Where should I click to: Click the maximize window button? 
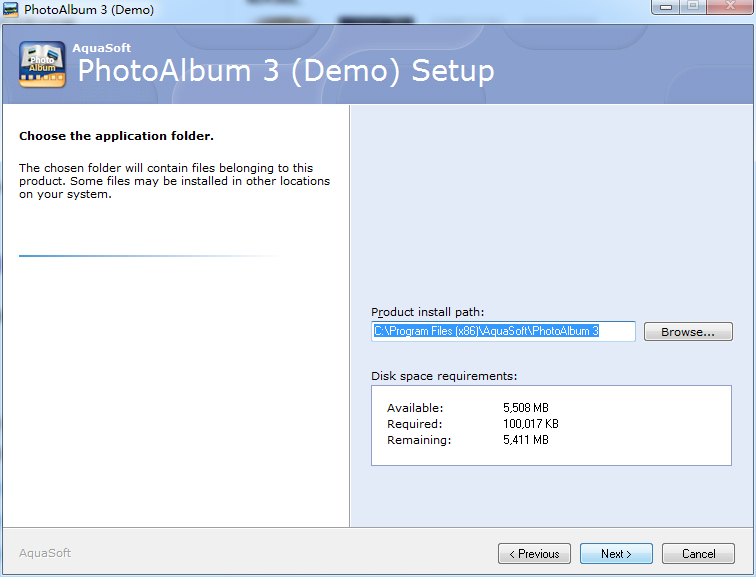(x=693, y=7)
